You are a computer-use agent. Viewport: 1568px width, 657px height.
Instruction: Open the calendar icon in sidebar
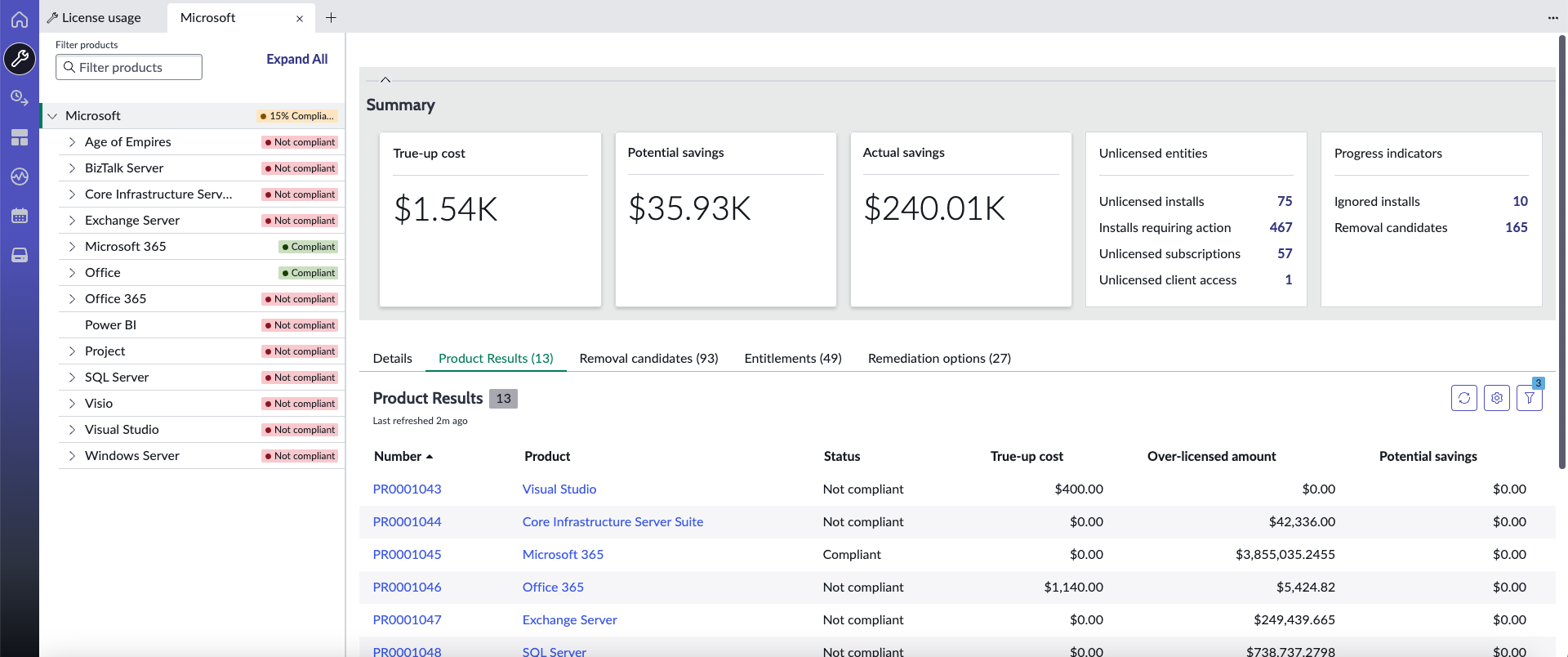[x=20, y=216]
